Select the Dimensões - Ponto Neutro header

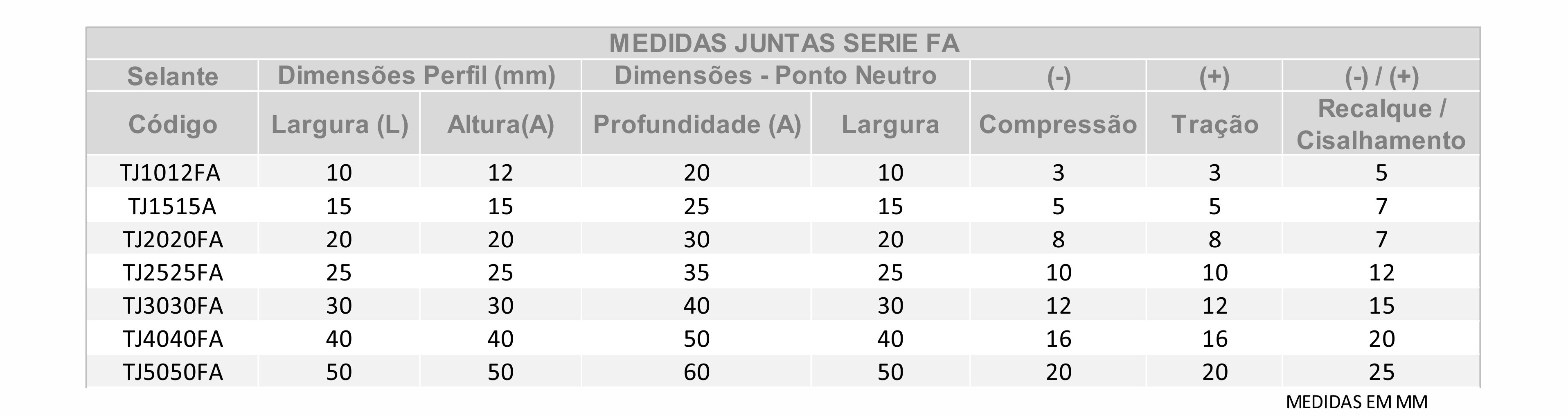[775, 75]
